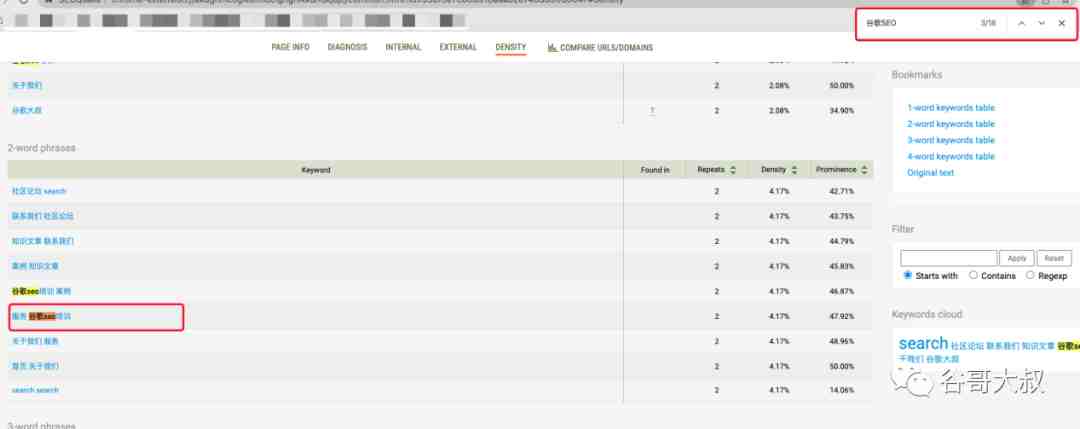This screenshot has height=429, width=1080.
Task: Select the Regexp radio option
Action: coord(1030,275)
